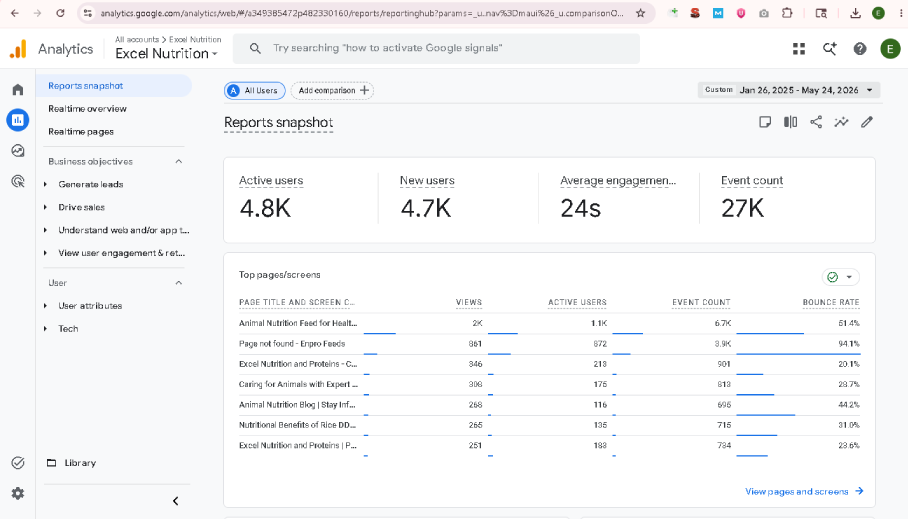Open the Advertising icon in left rail
The image size is (908, 519).
coord(18,181)
